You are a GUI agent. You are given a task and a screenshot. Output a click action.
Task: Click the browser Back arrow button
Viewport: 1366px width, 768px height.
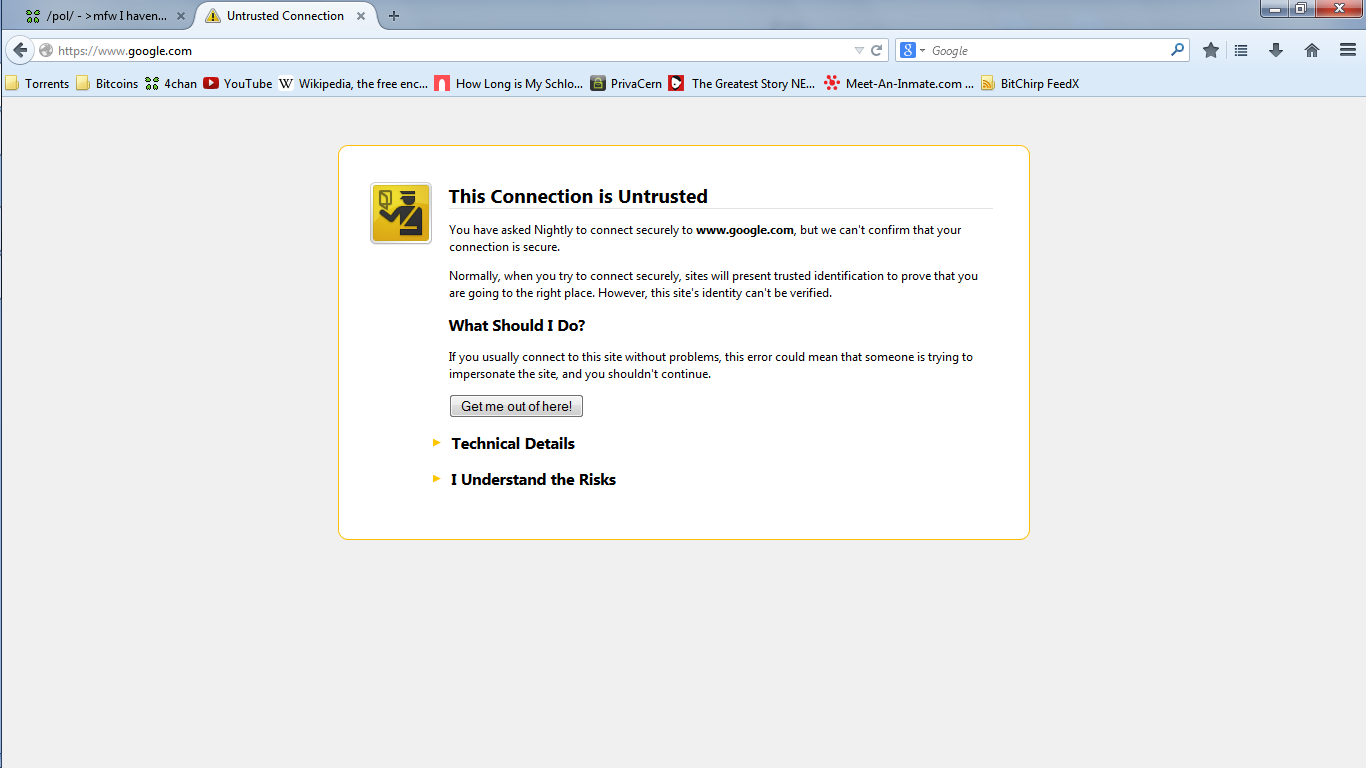[20, 50]
